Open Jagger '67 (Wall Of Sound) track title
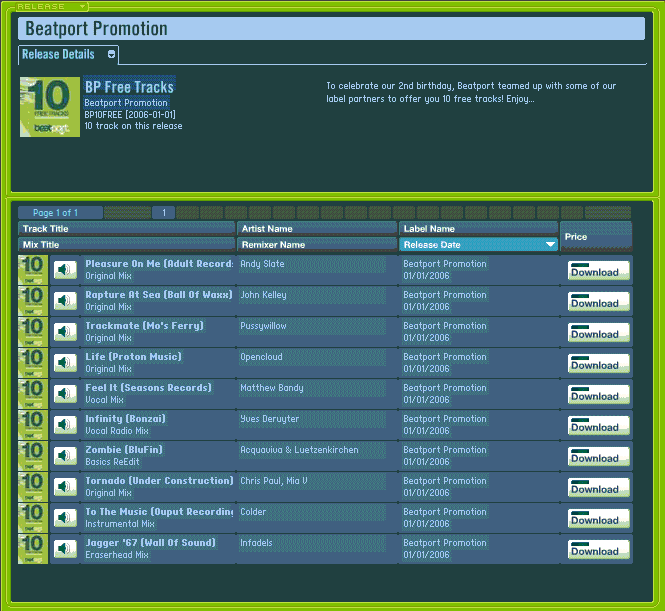This screenshot has height=611, width=665. 151,542
